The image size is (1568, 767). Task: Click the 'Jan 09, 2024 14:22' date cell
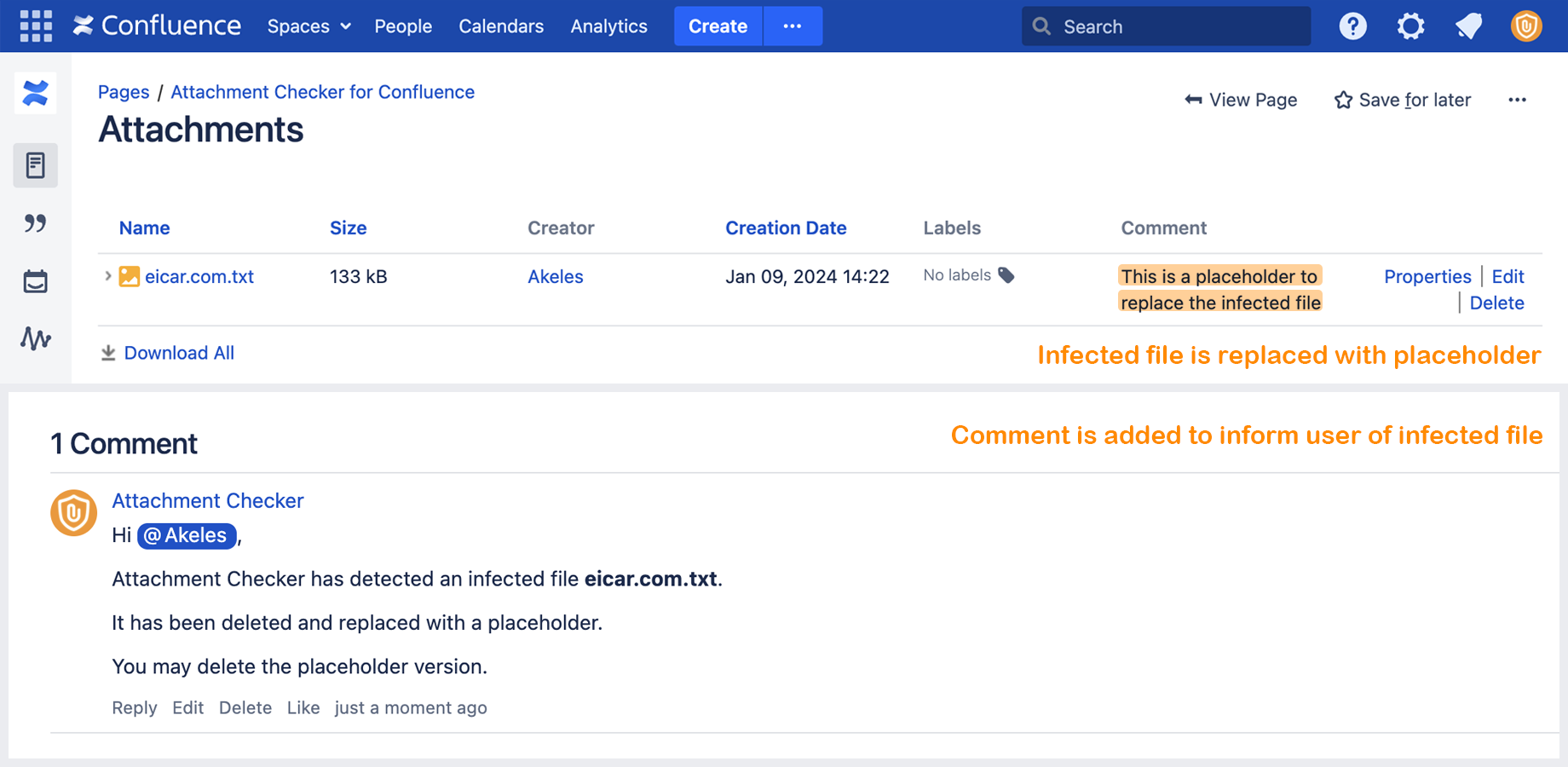point(807,276)
